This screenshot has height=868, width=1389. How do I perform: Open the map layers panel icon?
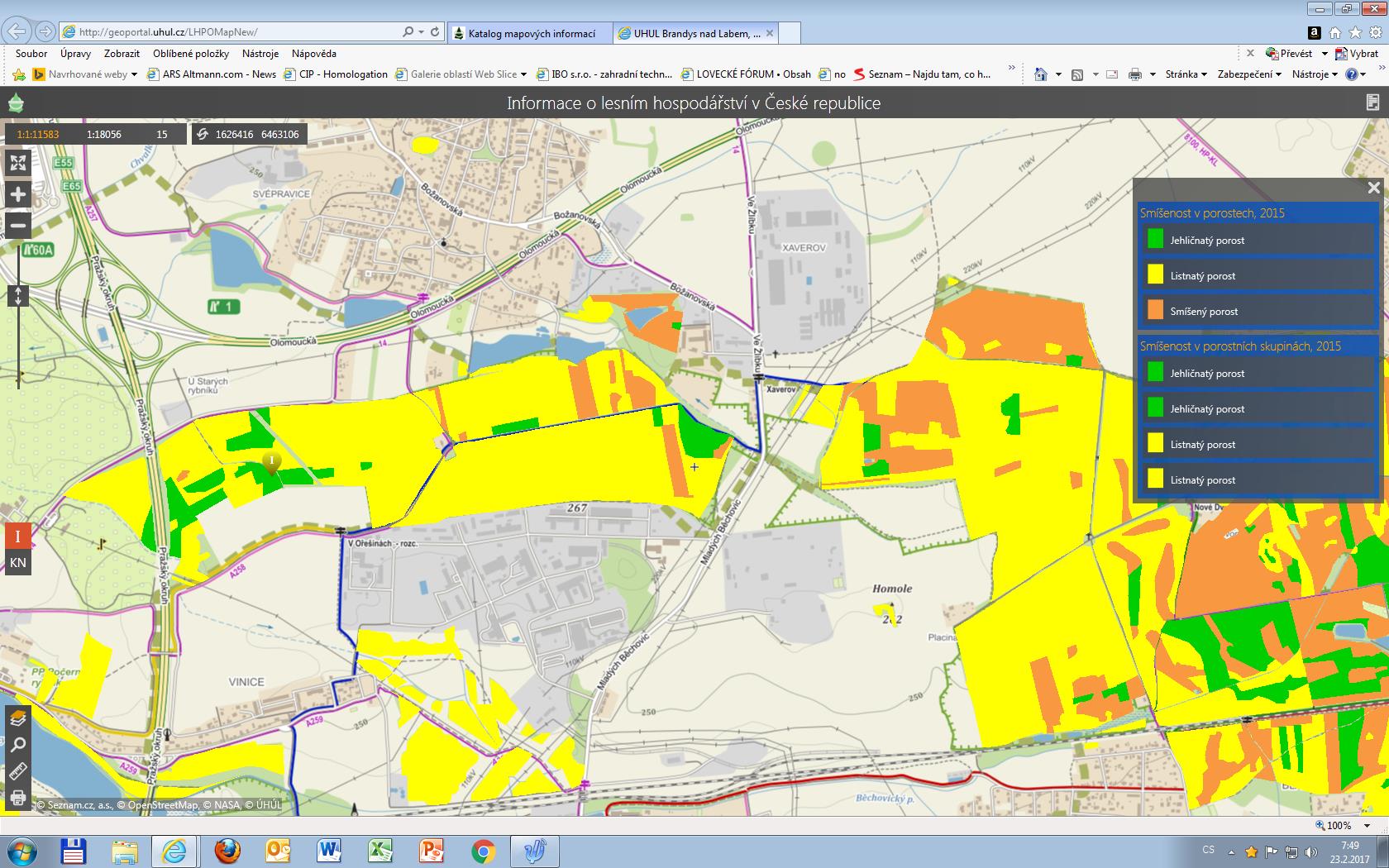pyautogui.click(x=17, y=719)
